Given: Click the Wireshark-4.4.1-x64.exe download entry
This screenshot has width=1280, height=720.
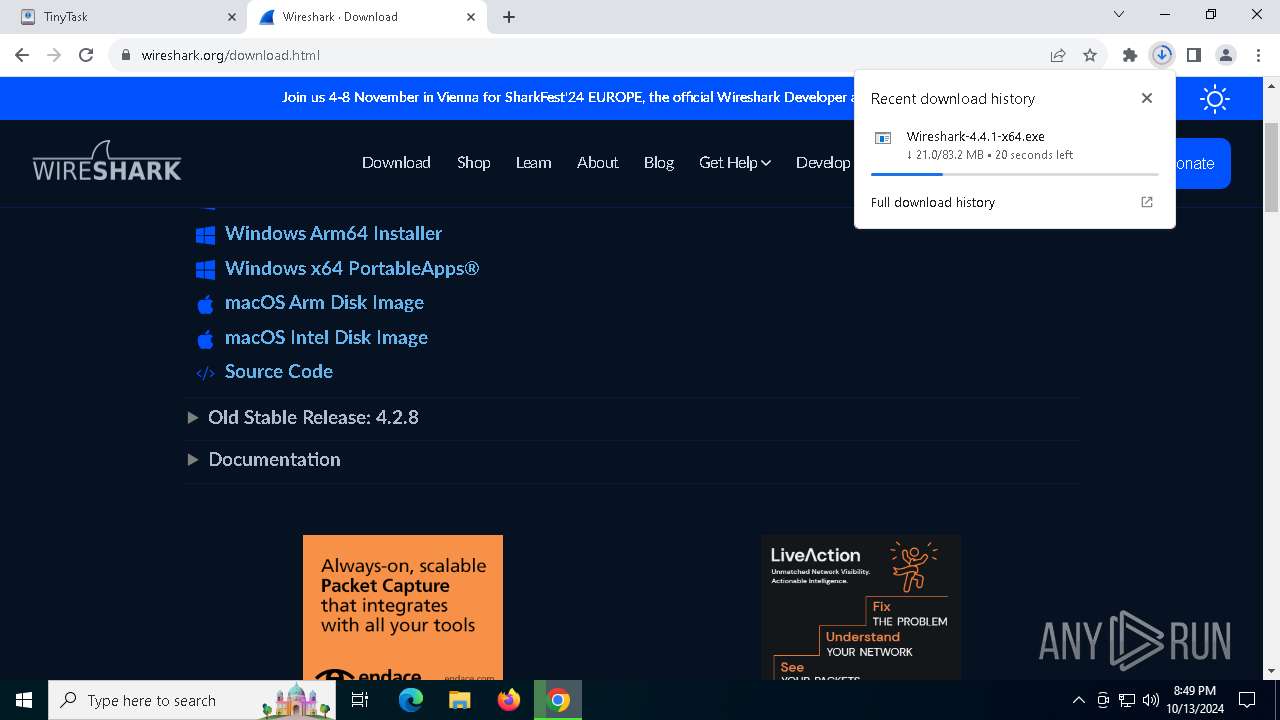Looking at the screenshot, I should tap(1014, 146).
